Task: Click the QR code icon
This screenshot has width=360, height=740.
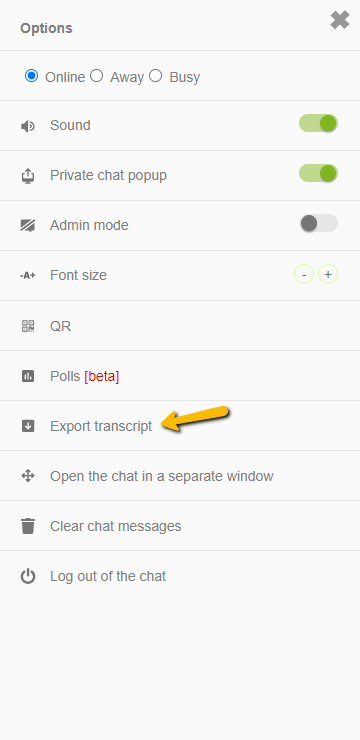Action: [x=28, y=326]
